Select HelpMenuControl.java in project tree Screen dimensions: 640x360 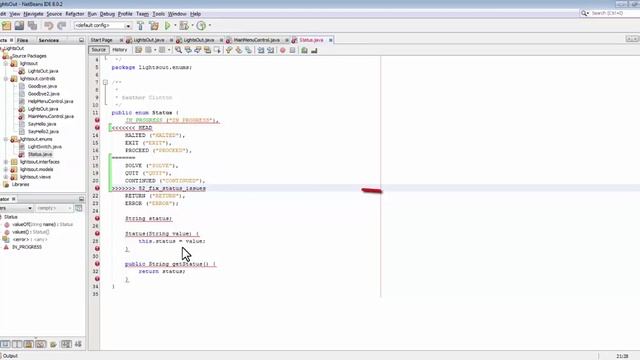point(50,101)
